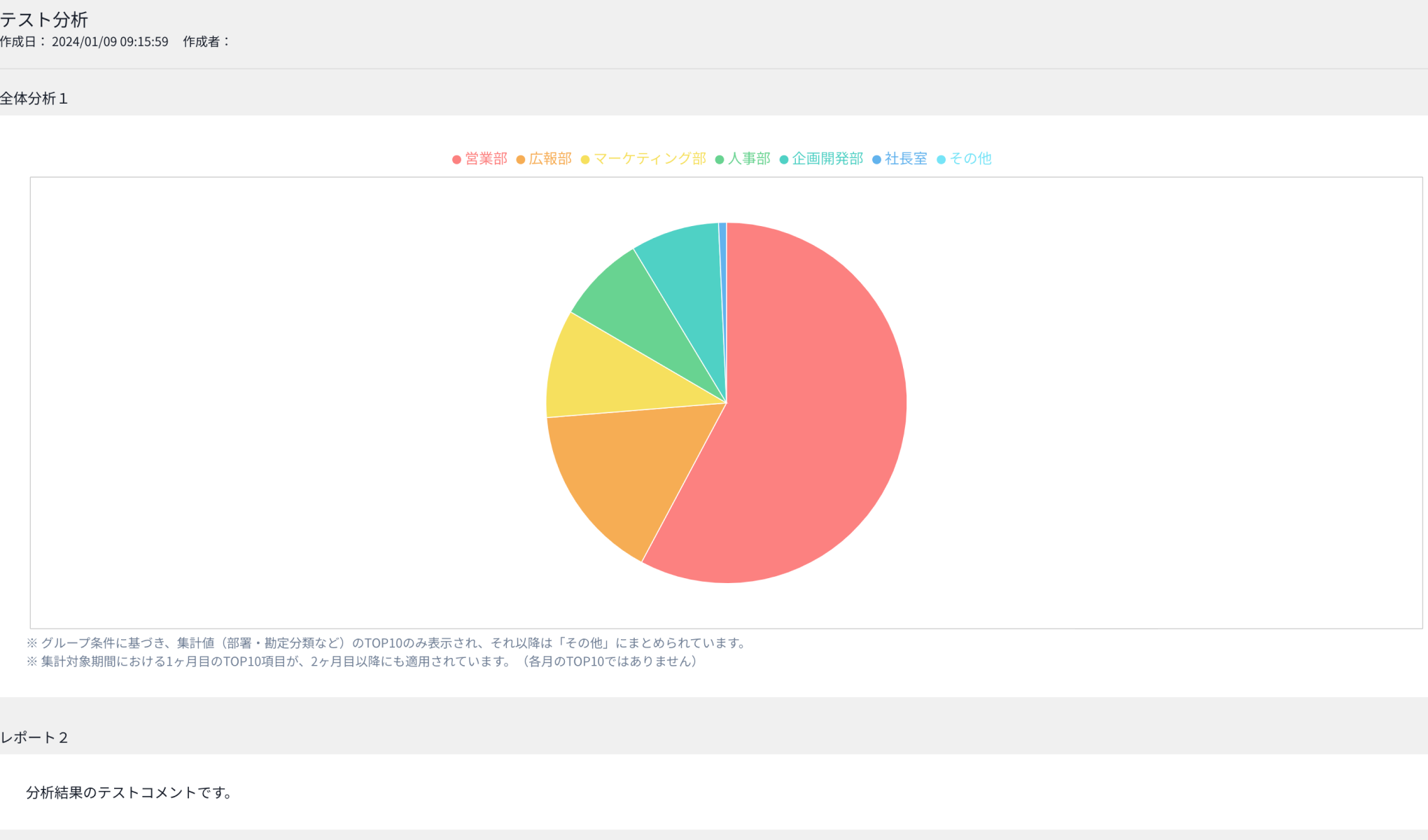This screenshot has height=840, width=1428.
Task: Hide the 企画開発部 series via legend
Action: tap(822, 159)
